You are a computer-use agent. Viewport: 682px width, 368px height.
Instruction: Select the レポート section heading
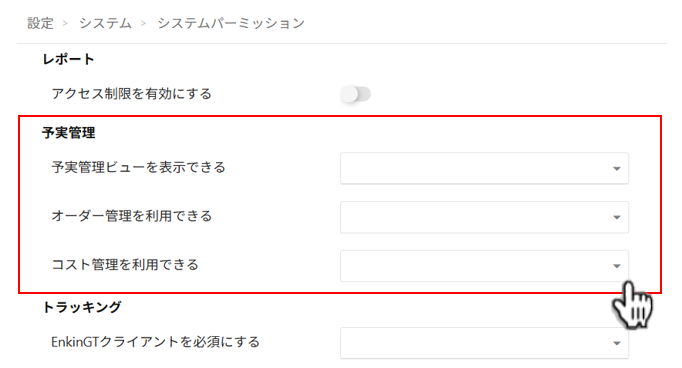68,59
